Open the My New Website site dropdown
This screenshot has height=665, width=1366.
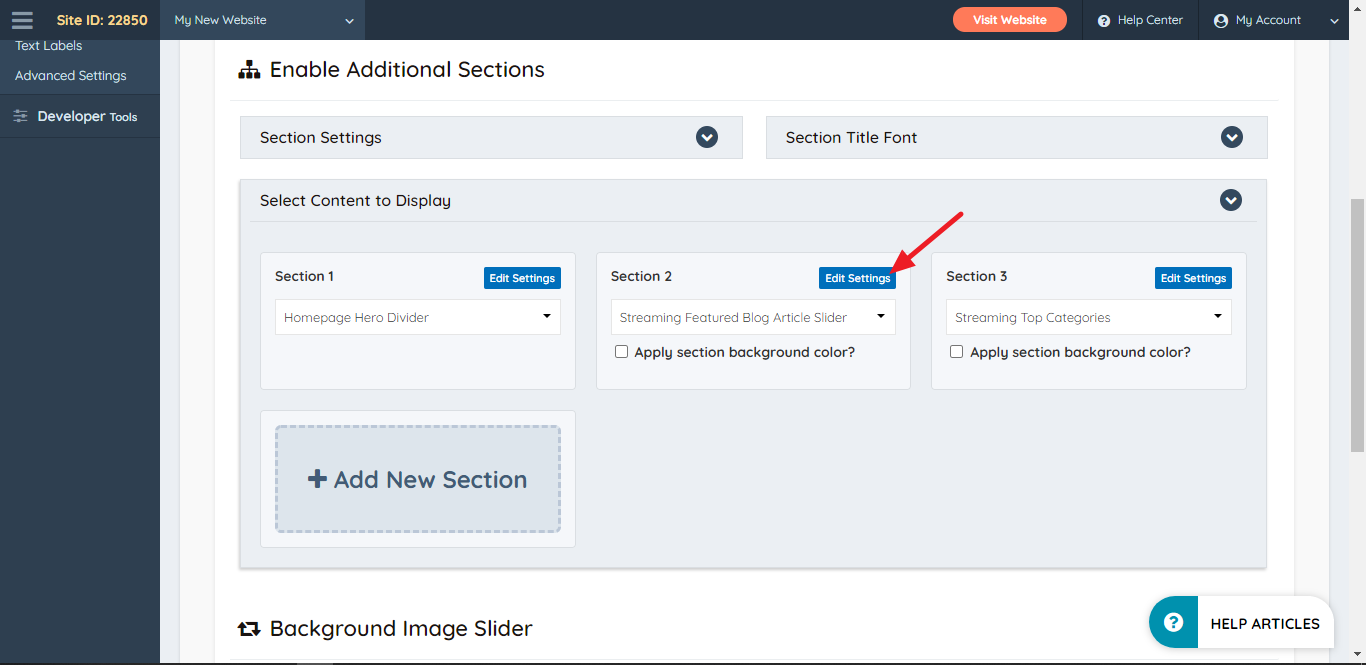click(x=264, y=20)
